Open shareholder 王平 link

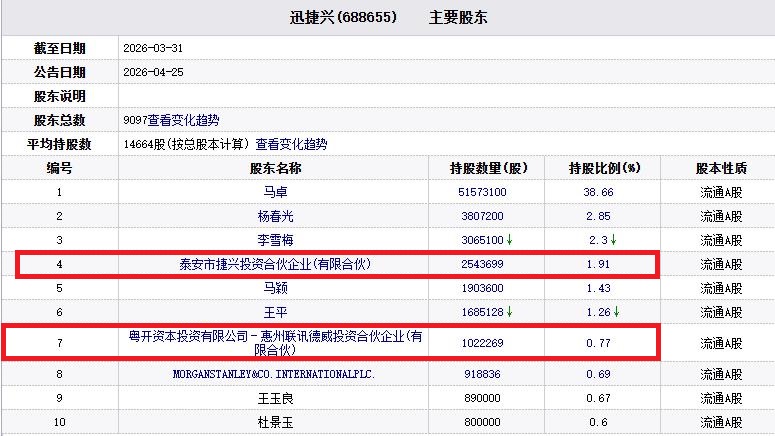[x=275, y=312]
